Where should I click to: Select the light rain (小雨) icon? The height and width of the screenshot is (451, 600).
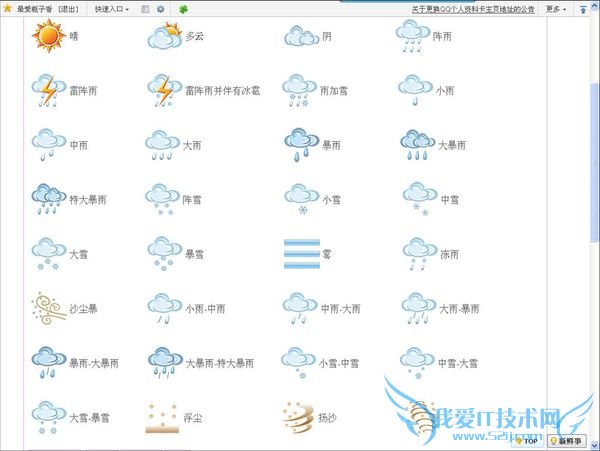pos(416,91)
